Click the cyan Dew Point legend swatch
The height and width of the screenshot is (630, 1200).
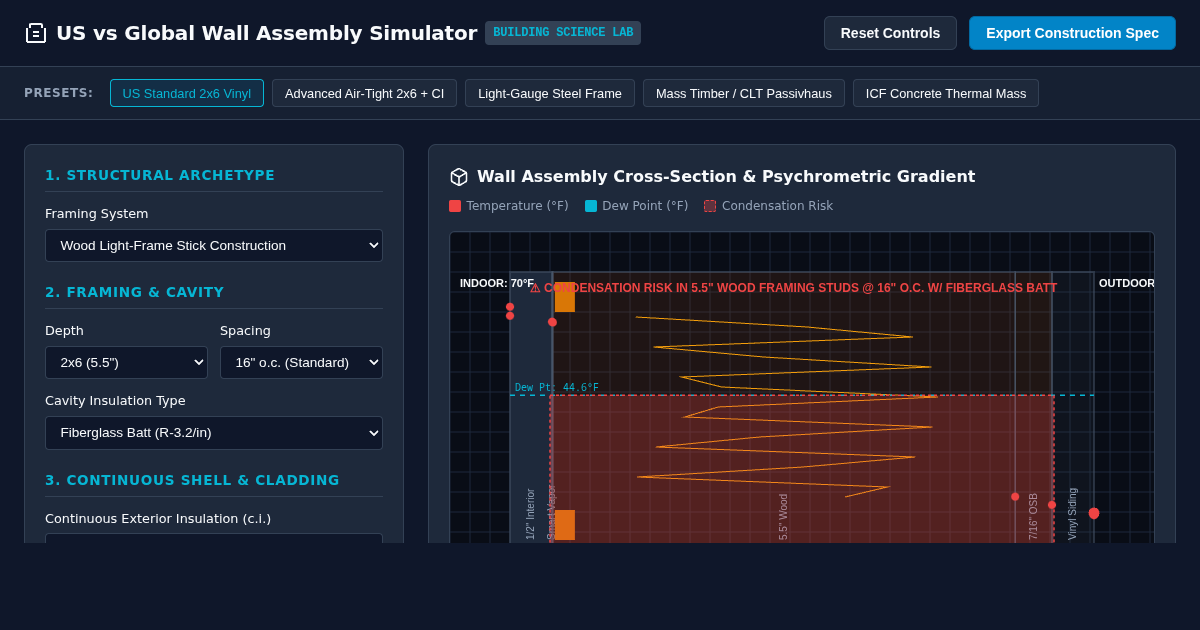click(591, 206)
